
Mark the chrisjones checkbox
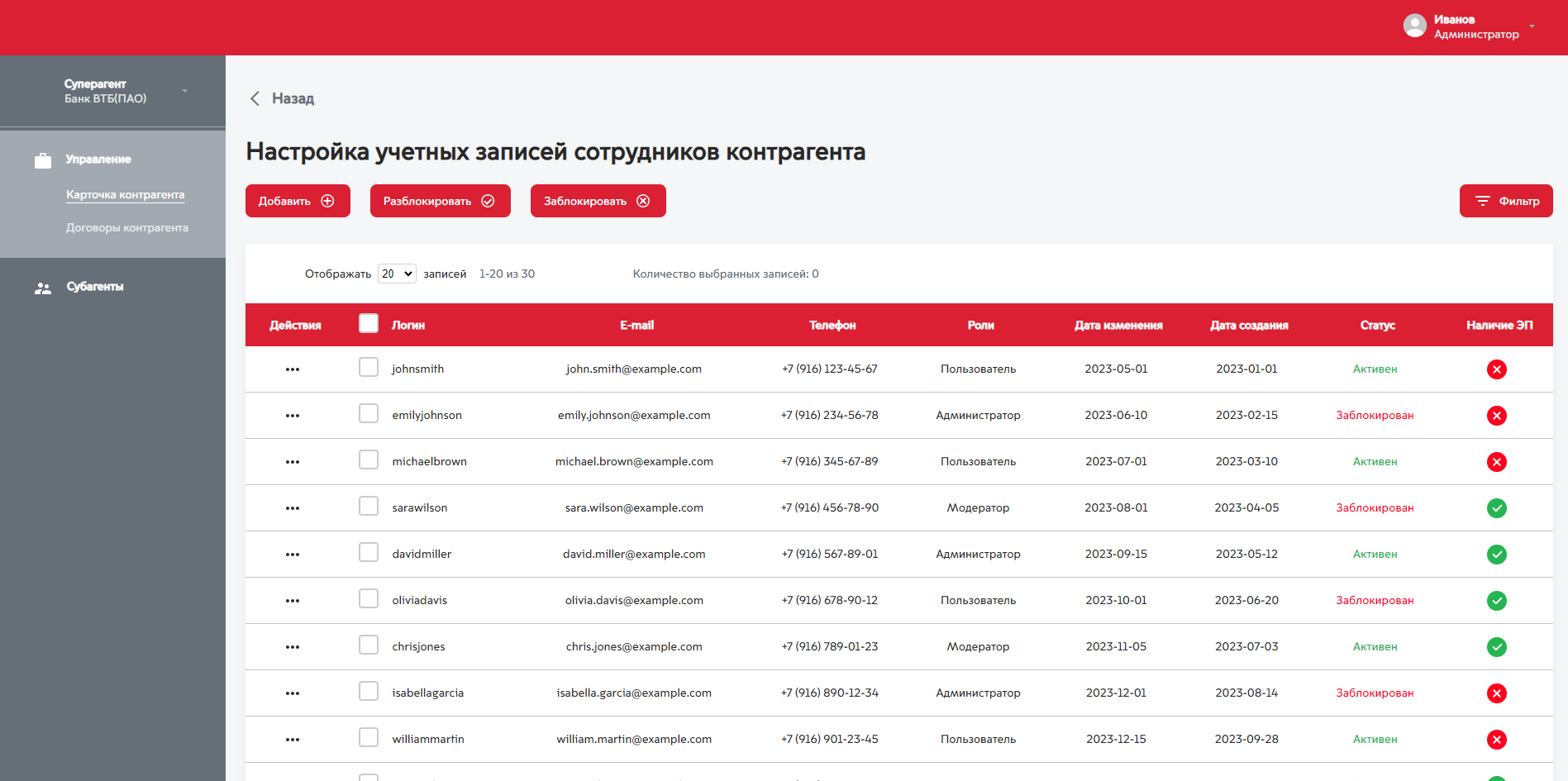[369, 645]
